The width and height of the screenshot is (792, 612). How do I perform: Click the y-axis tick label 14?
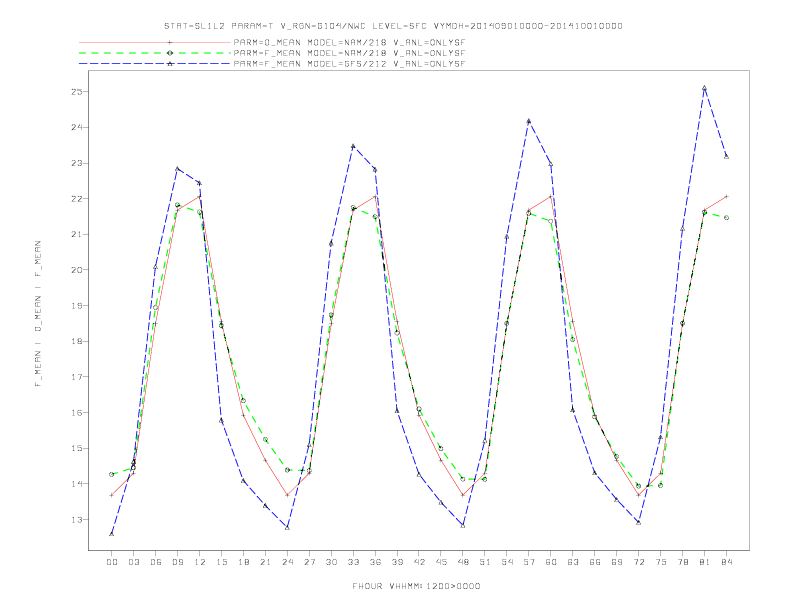(77, 484)
